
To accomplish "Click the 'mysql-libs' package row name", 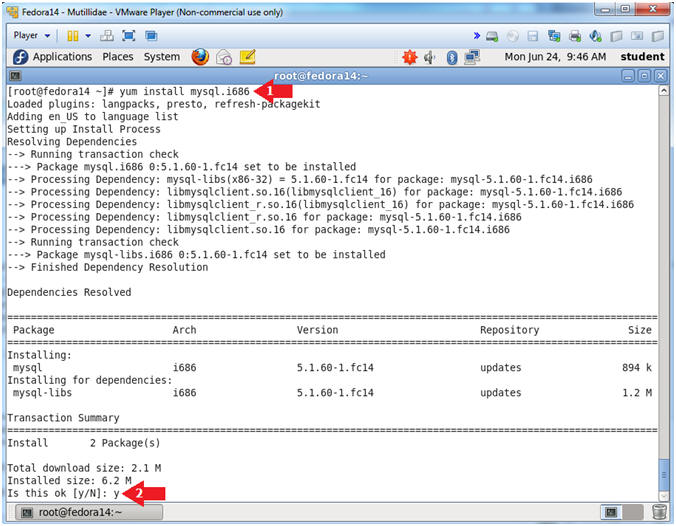I will pos(42,393).
